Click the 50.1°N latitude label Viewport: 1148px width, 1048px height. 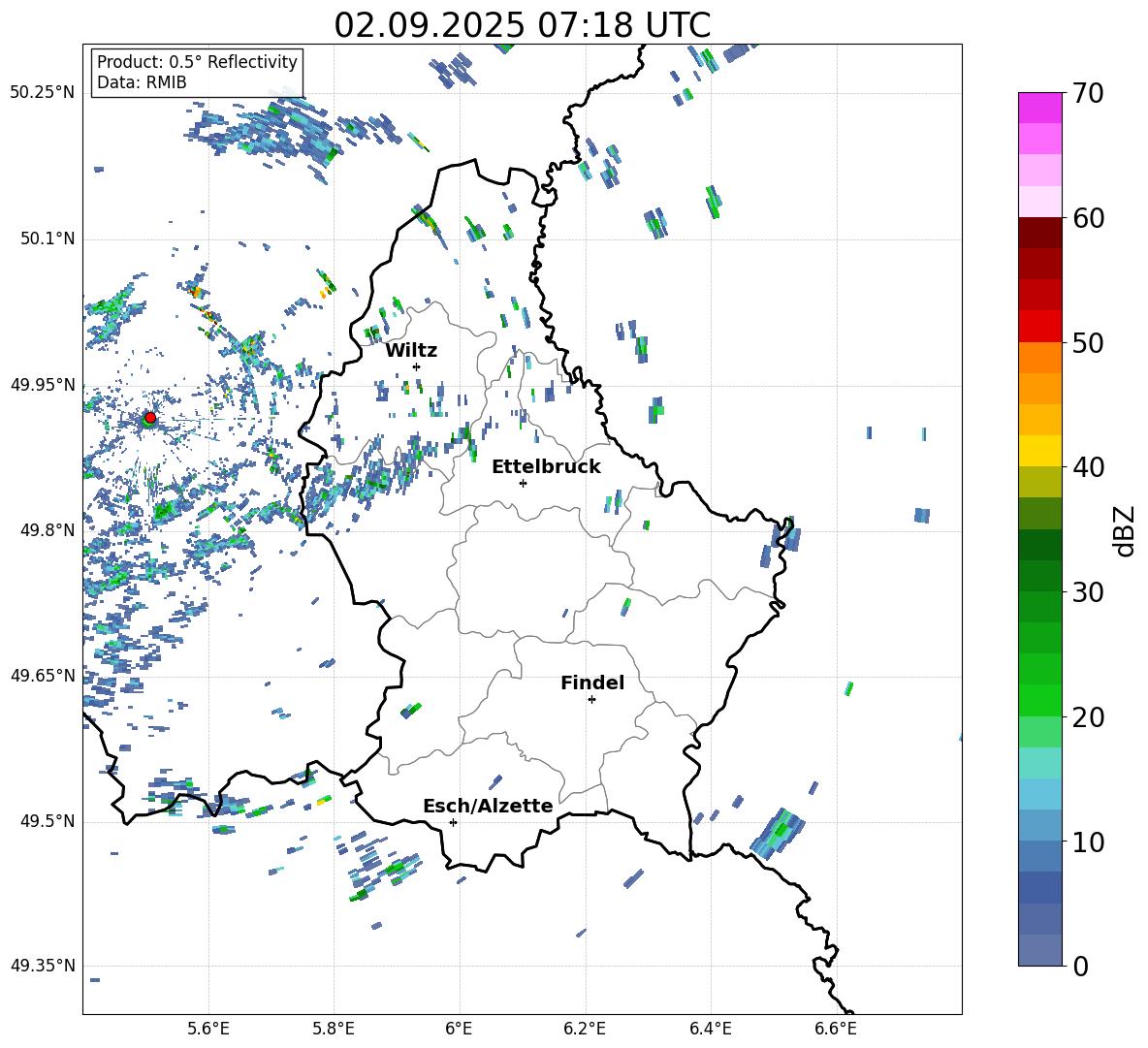[48, 239]
